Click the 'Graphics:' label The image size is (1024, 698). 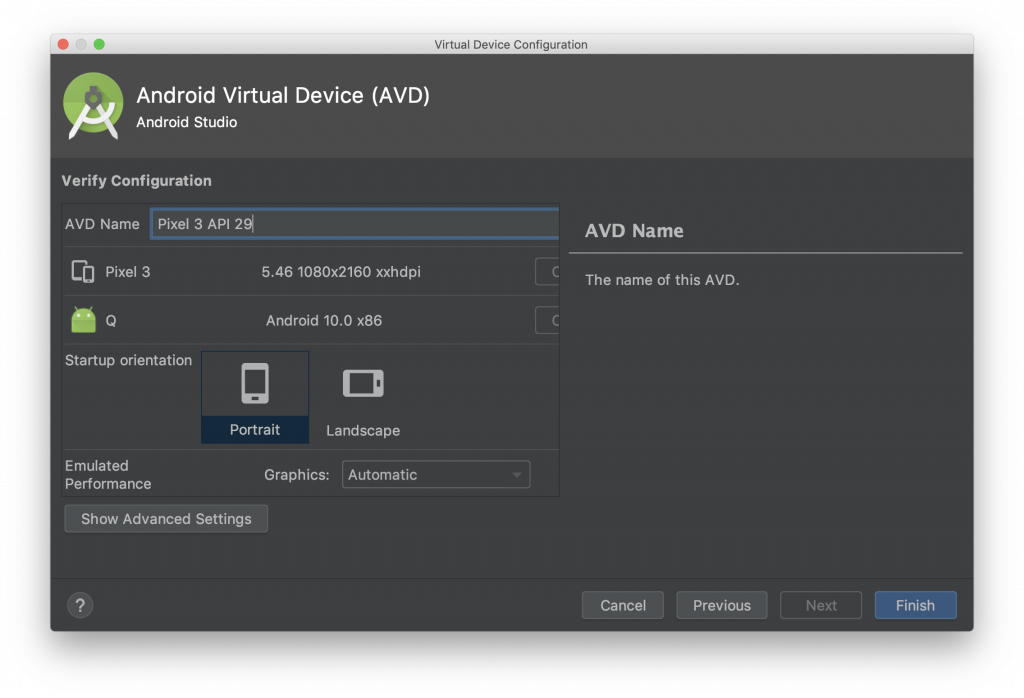point(296,475)
